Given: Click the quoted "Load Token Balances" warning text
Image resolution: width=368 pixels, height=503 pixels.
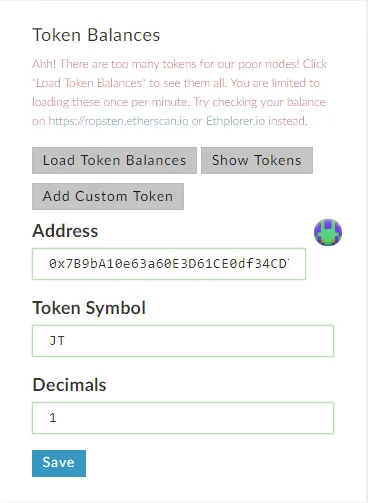Looking at the screenshot, I should coord(89,83).
